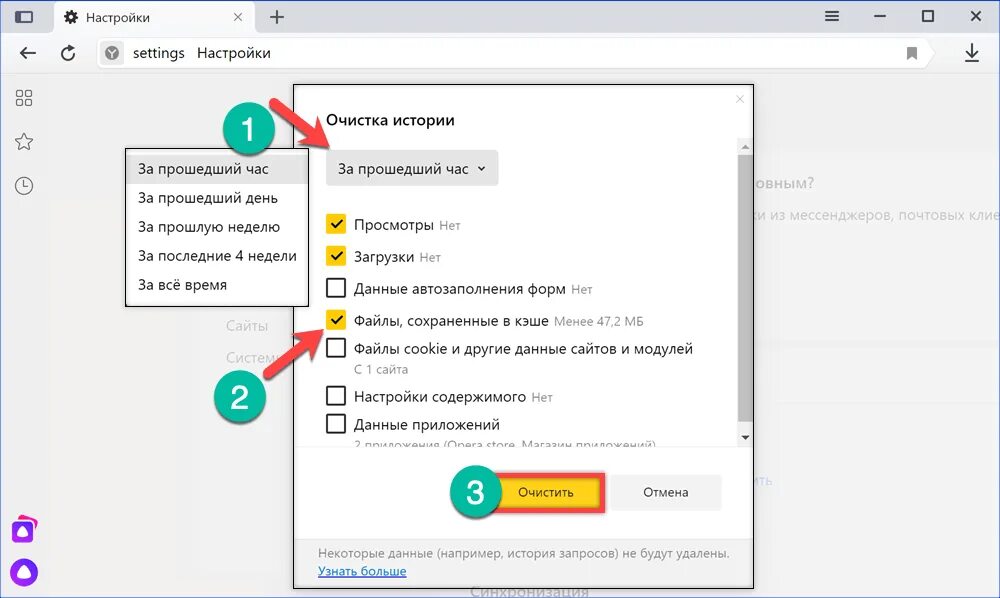This screenshot has width=1000, height=598.
Task: Open the browser hamburger menu
Action: click(832, 16)
